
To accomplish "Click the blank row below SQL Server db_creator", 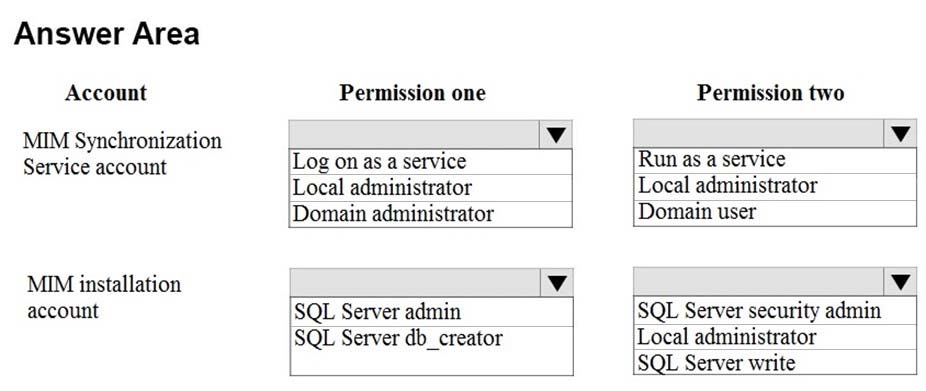I will [431, 363].
